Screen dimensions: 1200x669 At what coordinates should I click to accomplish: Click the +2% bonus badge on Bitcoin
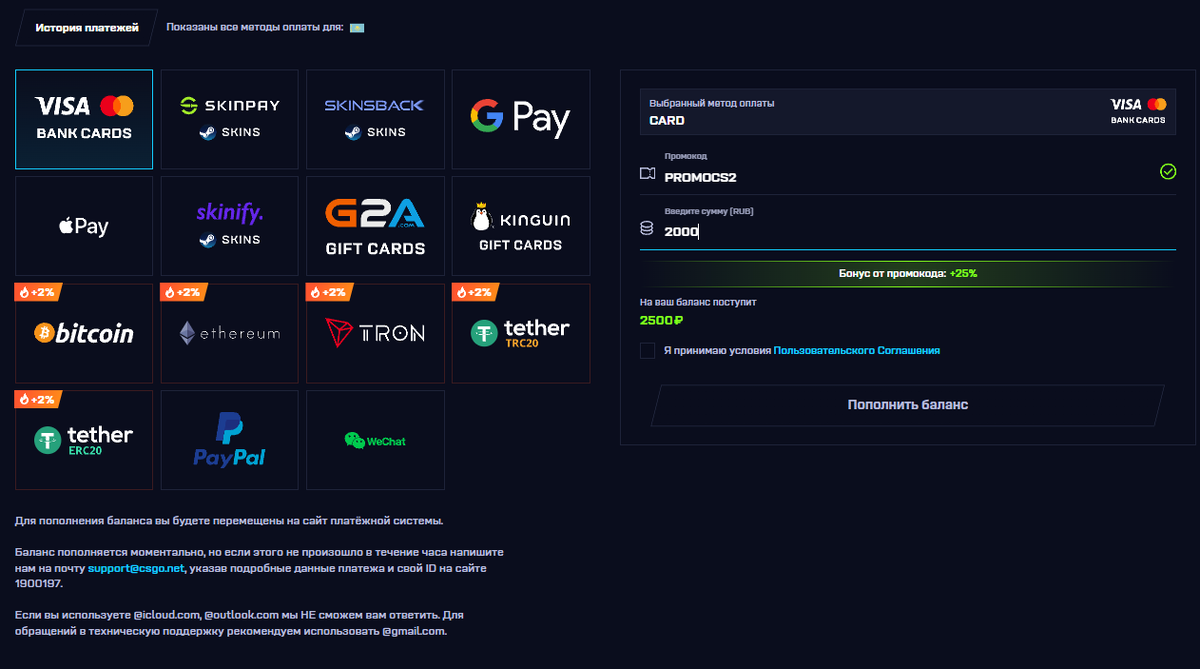click(39, 292)
